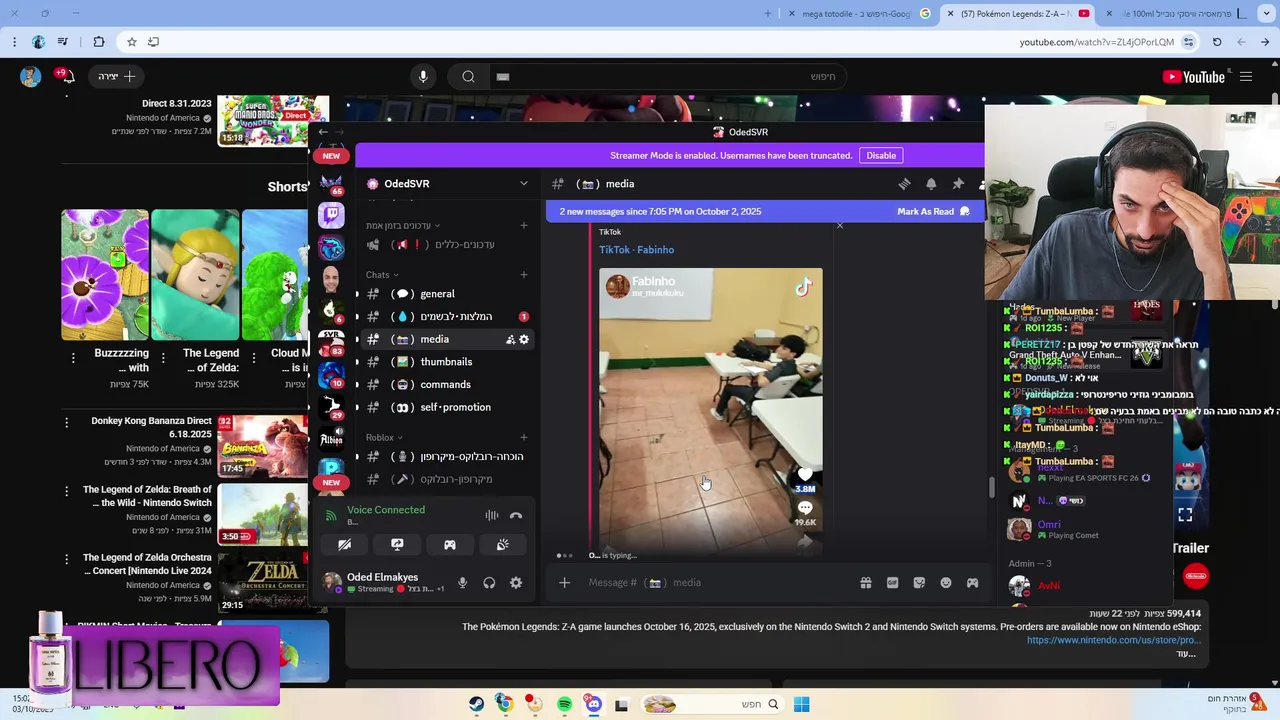Open Steam from Windows taskbar
This screenshot has width=1280, height=720.
476,705
